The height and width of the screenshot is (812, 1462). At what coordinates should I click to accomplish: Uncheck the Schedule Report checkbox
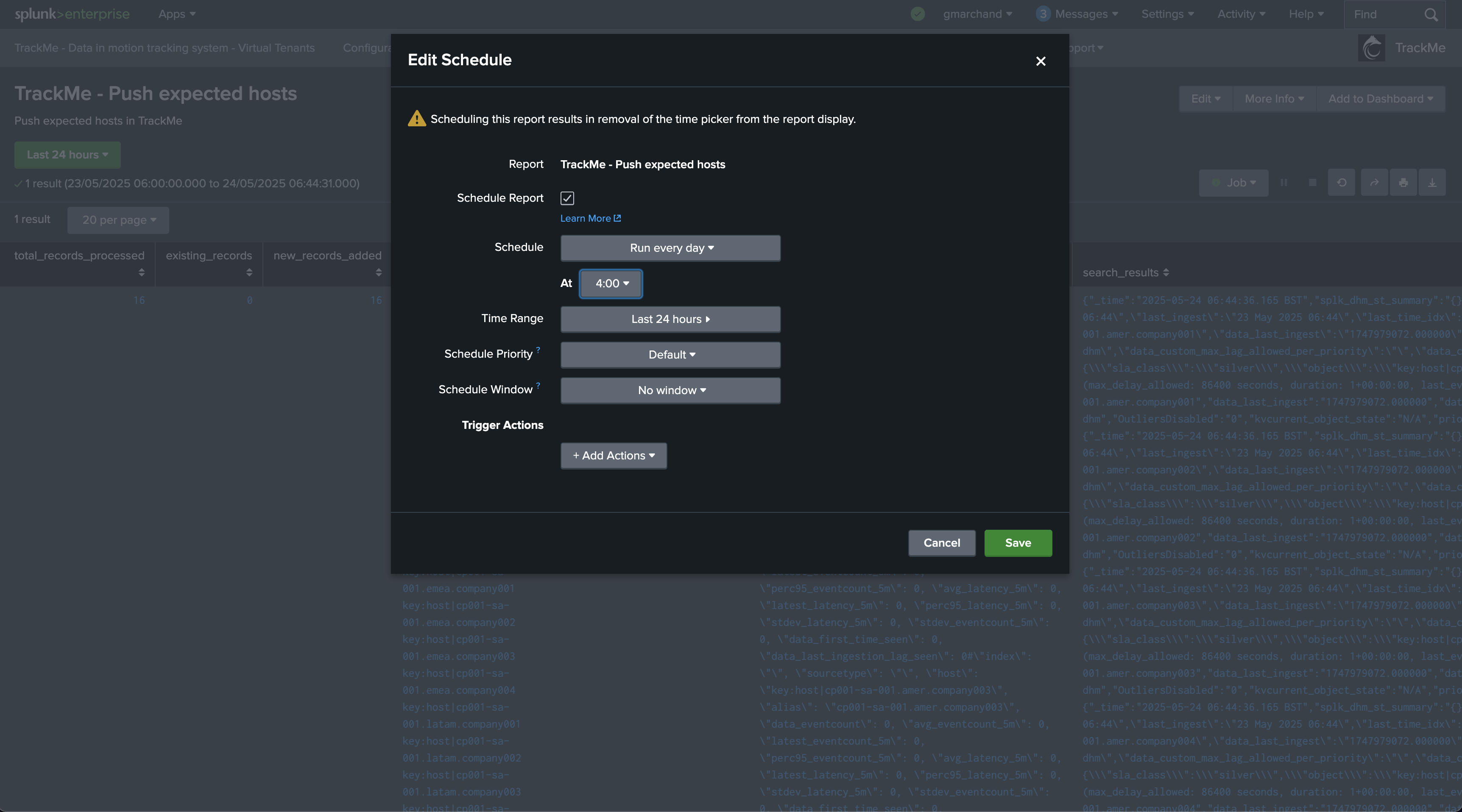pos(567,198)
